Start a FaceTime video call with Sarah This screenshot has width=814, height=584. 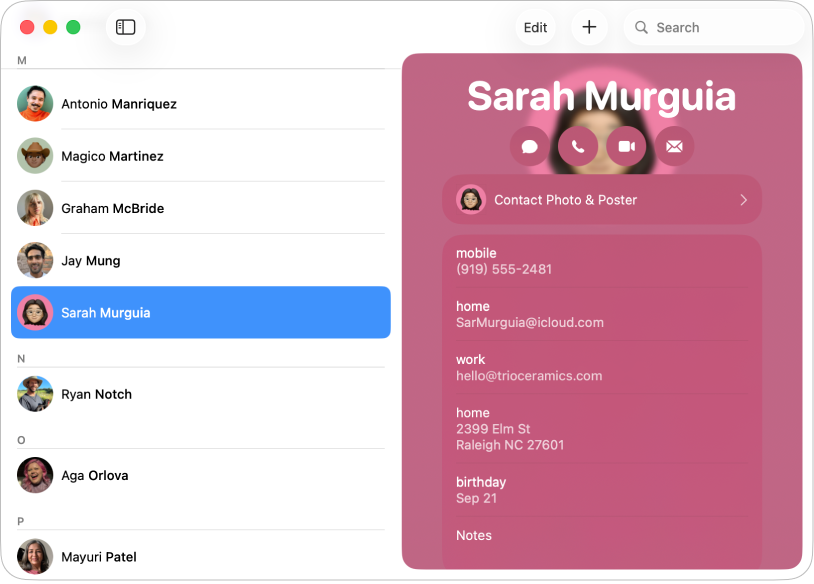coord(626,146)
